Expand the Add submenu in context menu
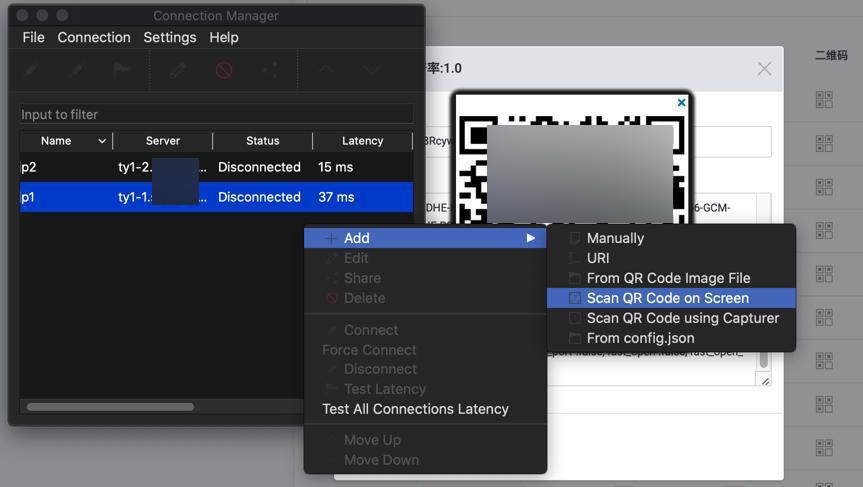 (425, 238)
